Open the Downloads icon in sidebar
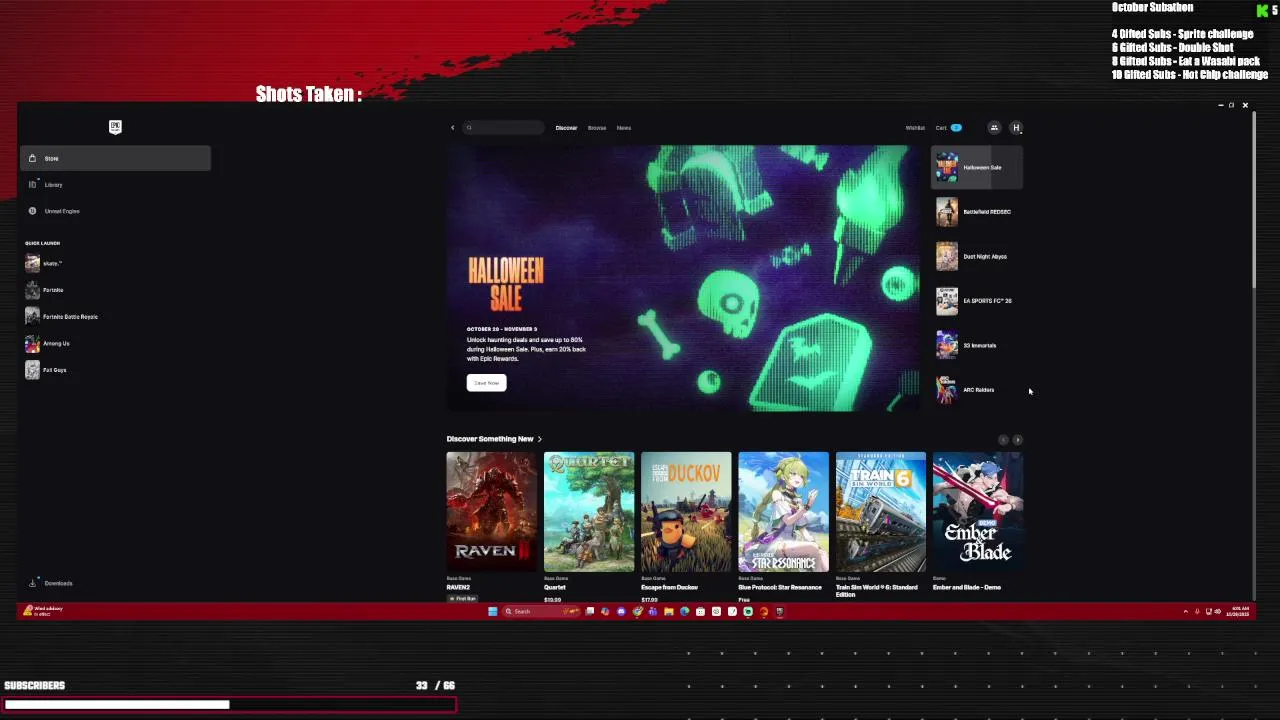1280x720 pixels. pos(32,583)
